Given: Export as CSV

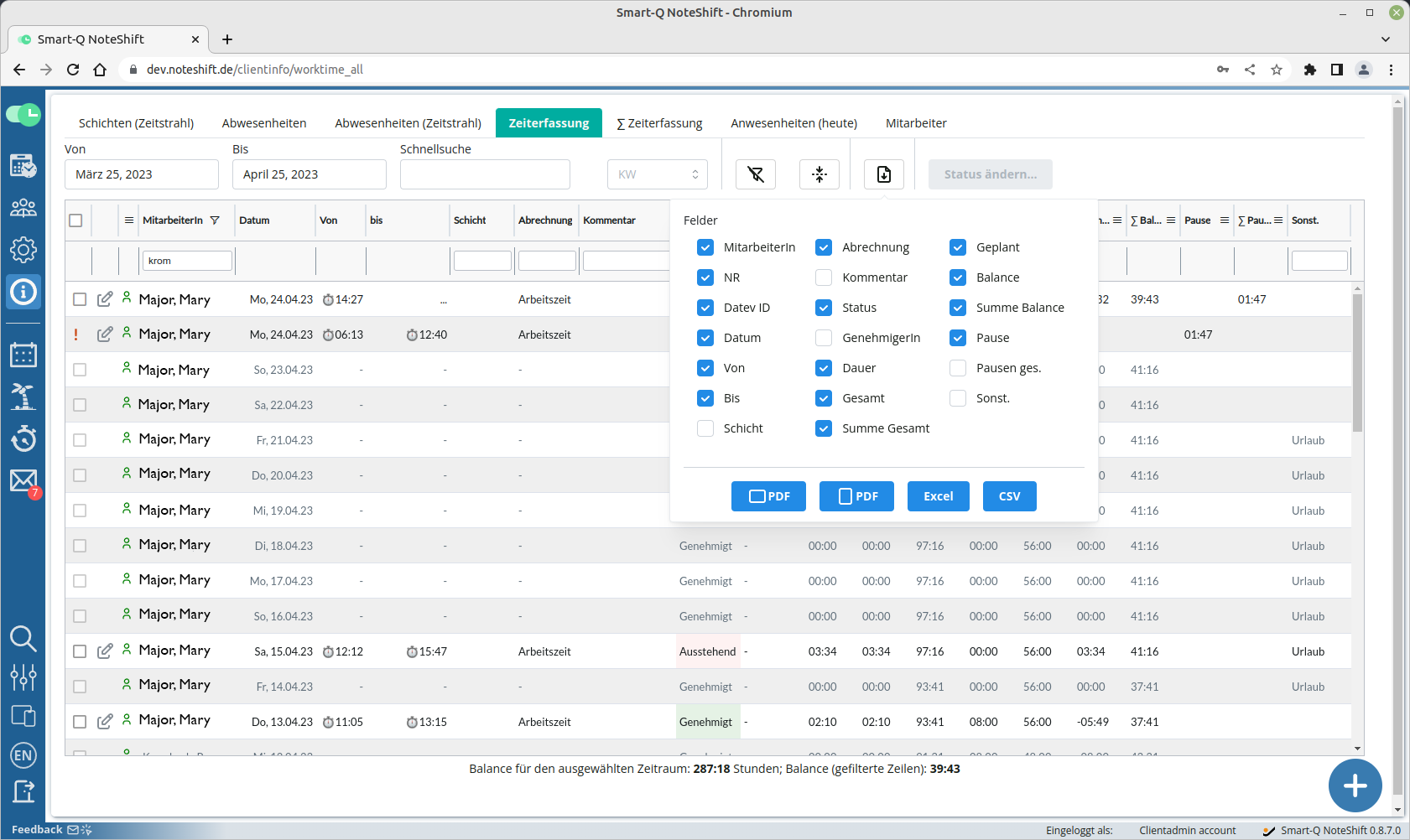Looking at the screenshot, I should (1010, 496).
